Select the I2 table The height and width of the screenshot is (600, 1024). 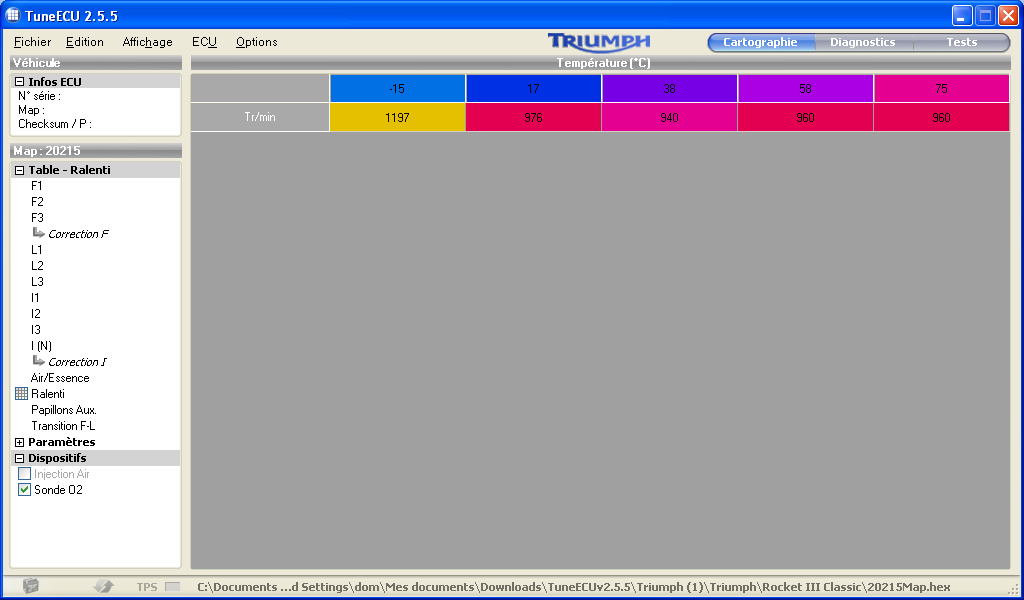click(36, 313)
